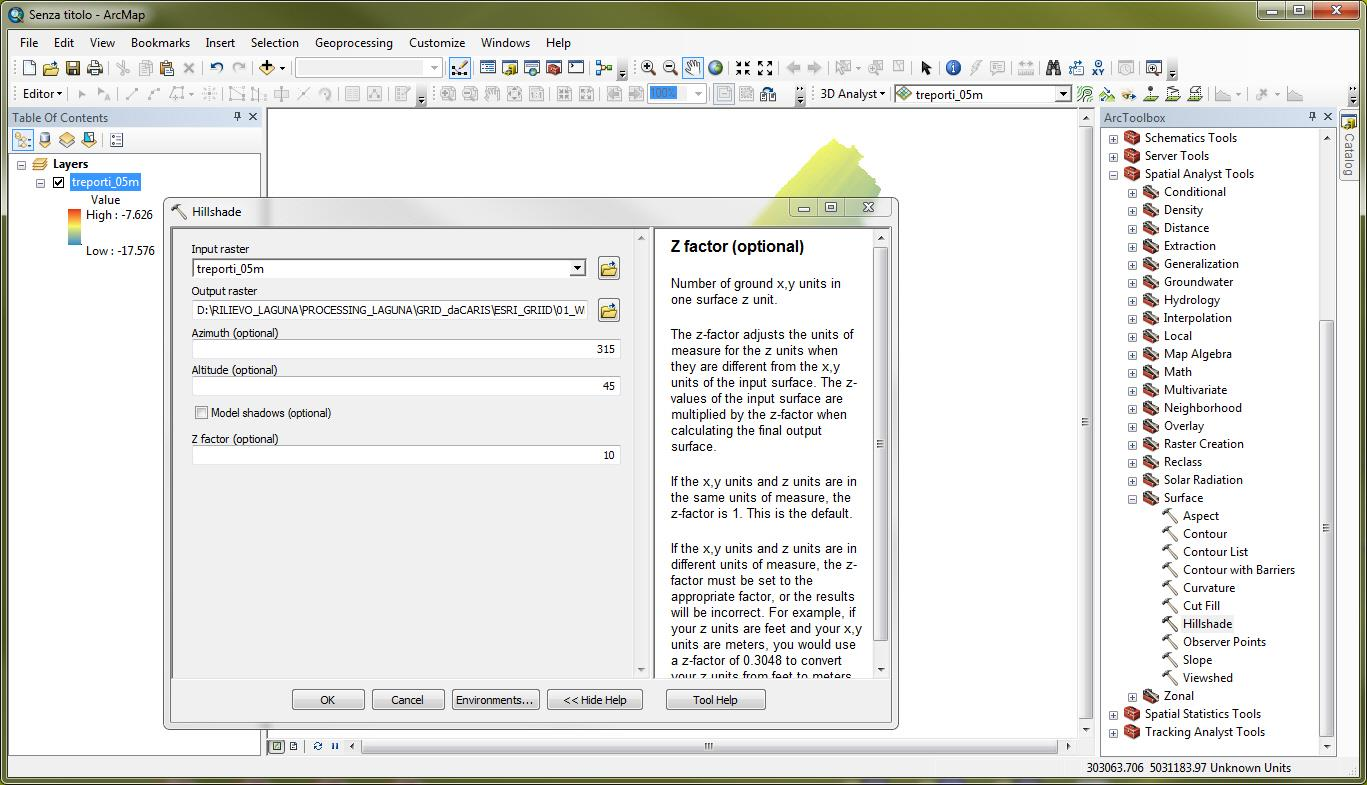
Task: Select the Zoom Out tool
Action: coord(670,68)
